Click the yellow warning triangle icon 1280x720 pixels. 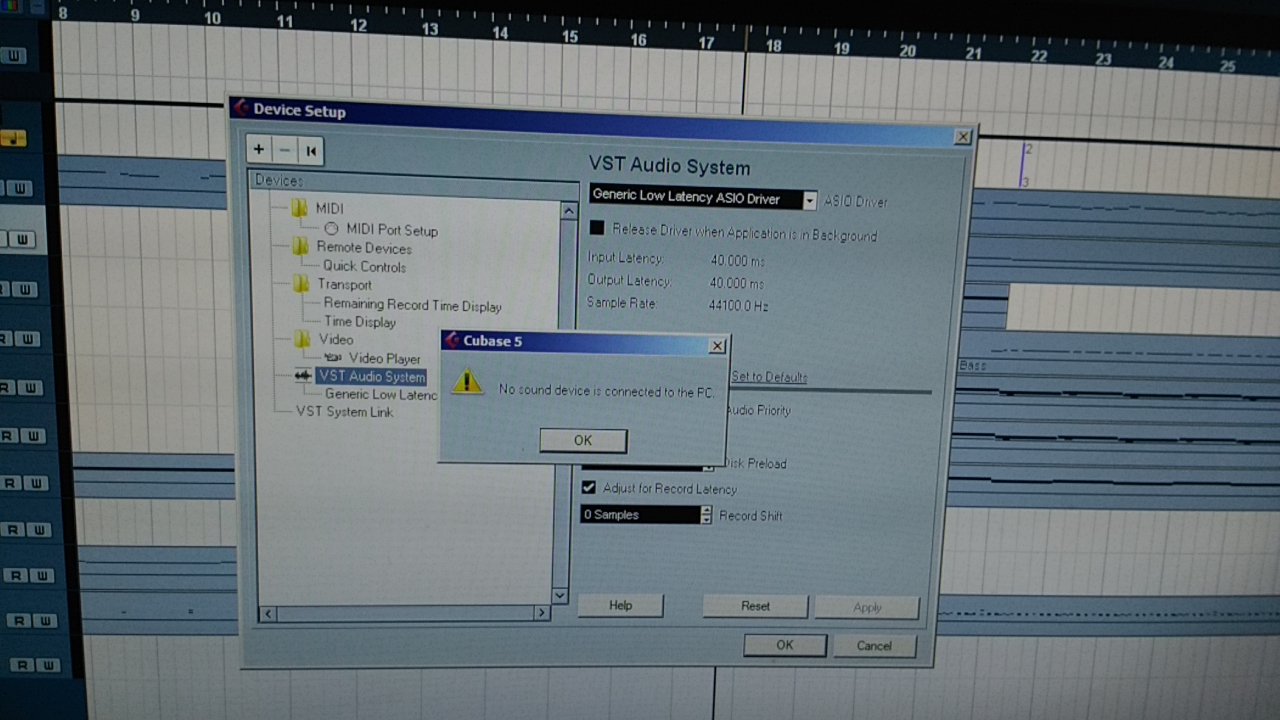click(467, 381)
